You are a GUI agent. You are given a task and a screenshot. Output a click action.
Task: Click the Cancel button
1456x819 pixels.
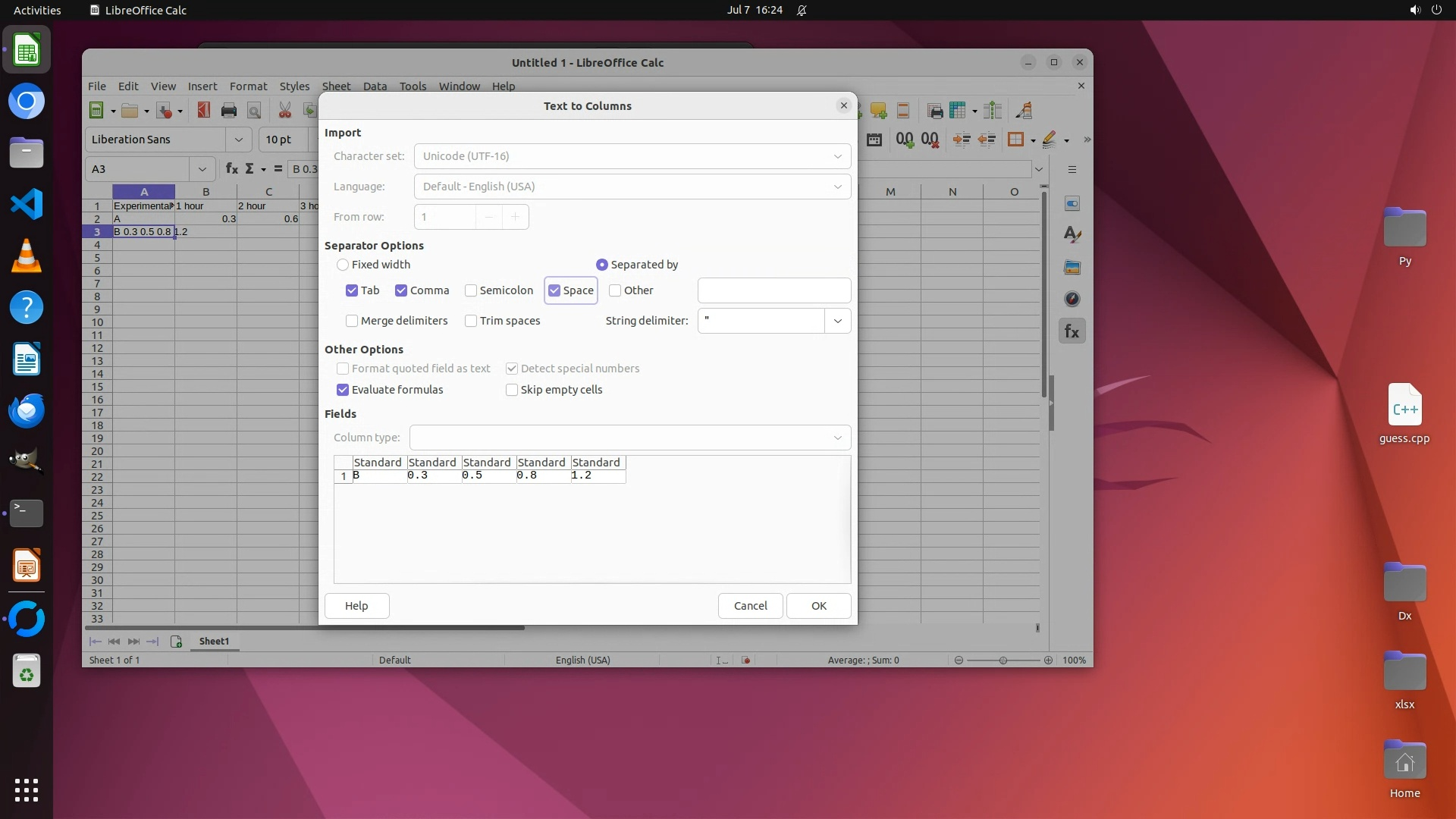[x=750, y=606]
